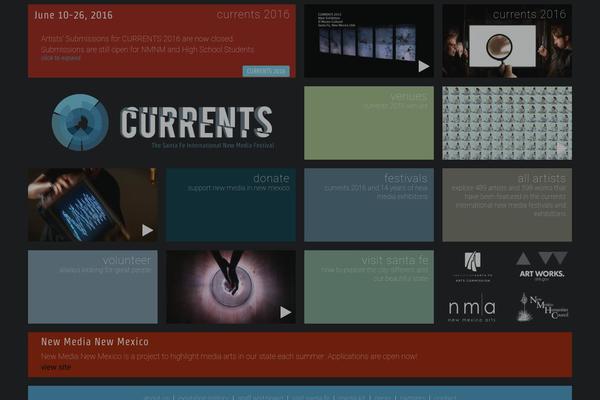Click the 'June 10-26, 2016' heading
Viewport: 600px width, 400px height.
pyautogui.click(x=73, y=15)
